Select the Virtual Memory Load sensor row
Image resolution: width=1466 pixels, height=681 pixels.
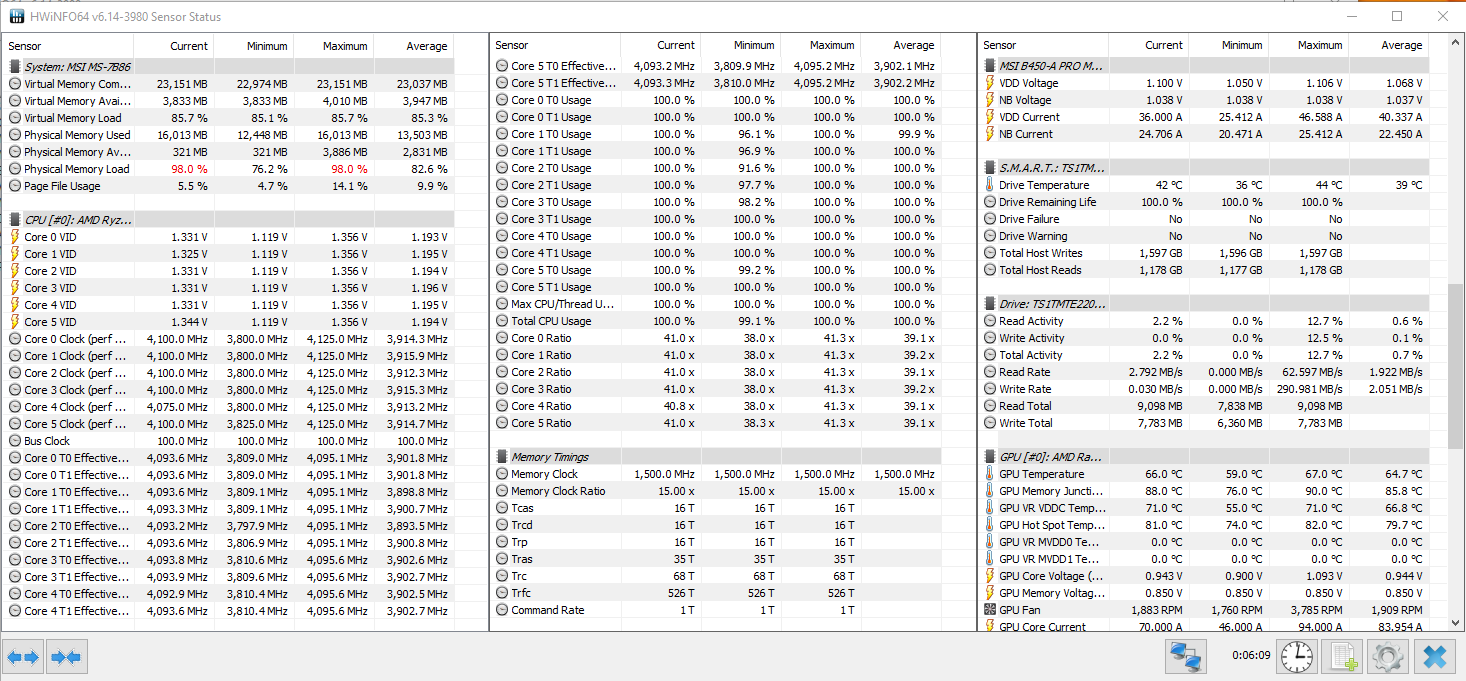[229, 118]
